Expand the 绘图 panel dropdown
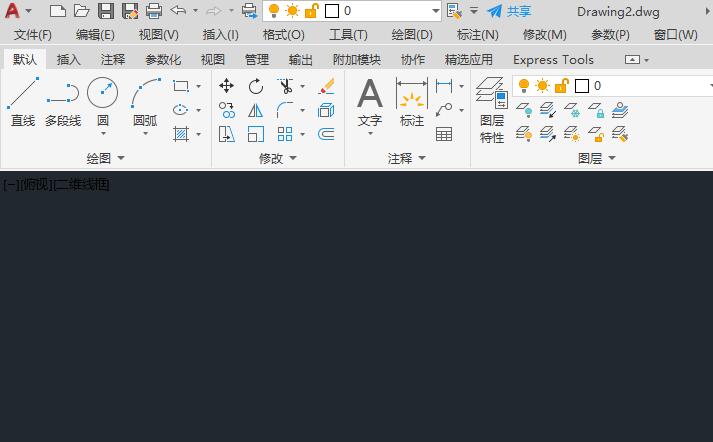This screenshot has width=713, height=442. (x=121, y=158)
